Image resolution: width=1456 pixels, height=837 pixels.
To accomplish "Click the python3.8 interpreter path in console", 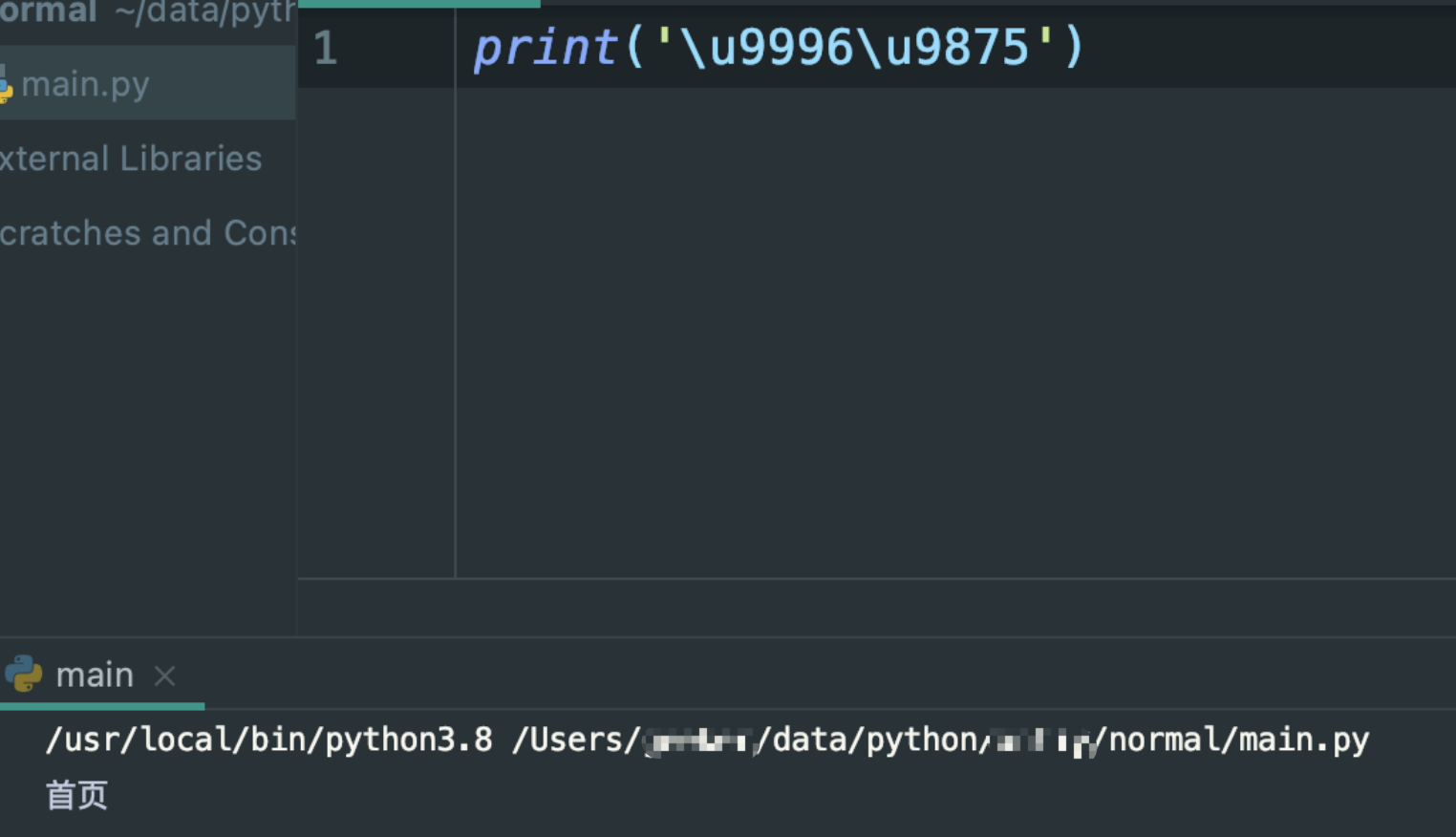I will point(269,740).
